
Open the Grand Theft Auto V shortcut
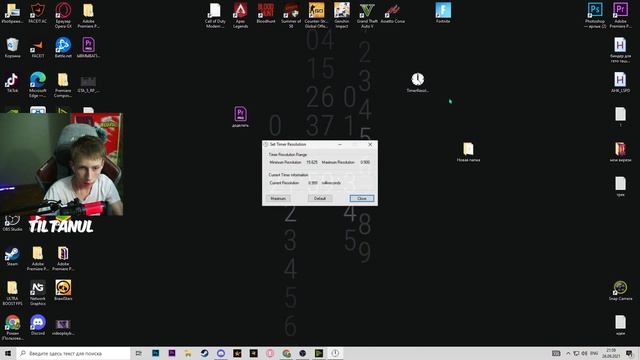(x=367, y=15)
